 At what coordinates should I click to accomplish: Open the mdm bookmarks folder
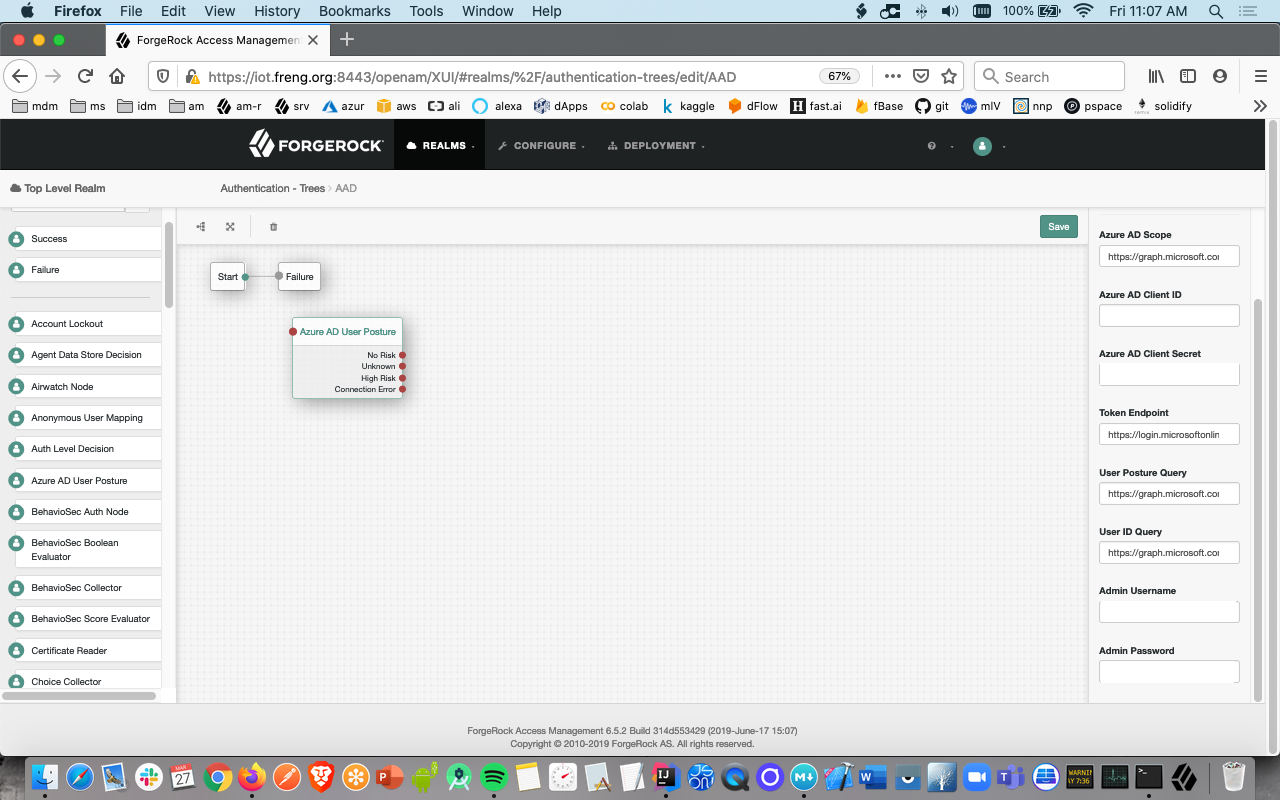(36, 106)
